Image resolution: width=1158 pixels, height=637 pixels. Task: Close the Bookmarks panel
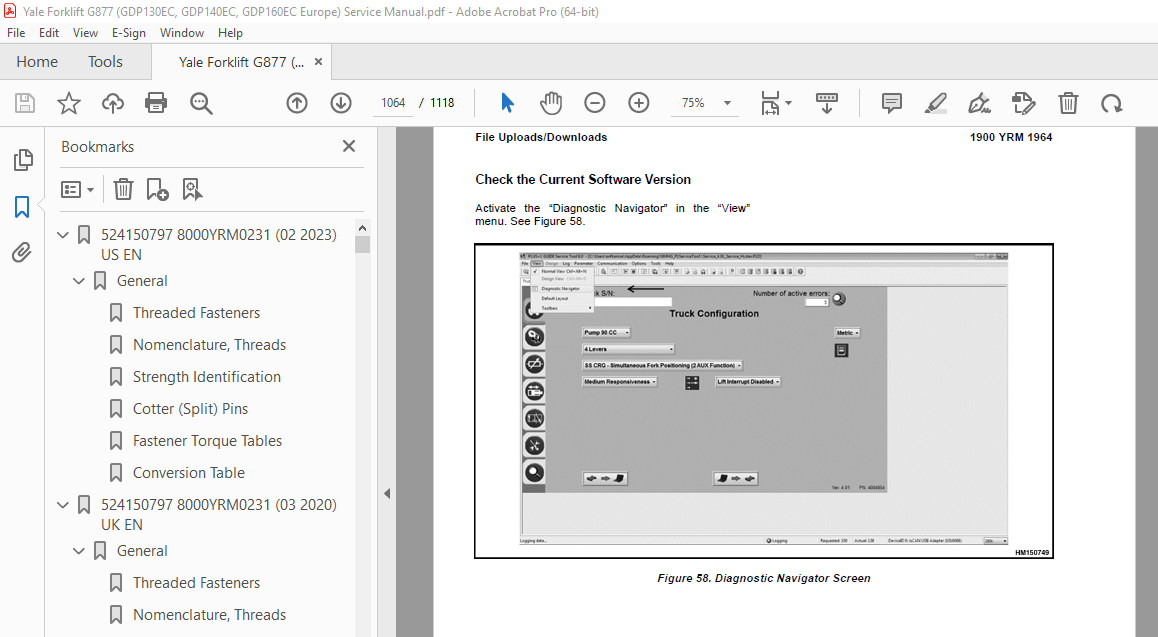coord(349,146)
